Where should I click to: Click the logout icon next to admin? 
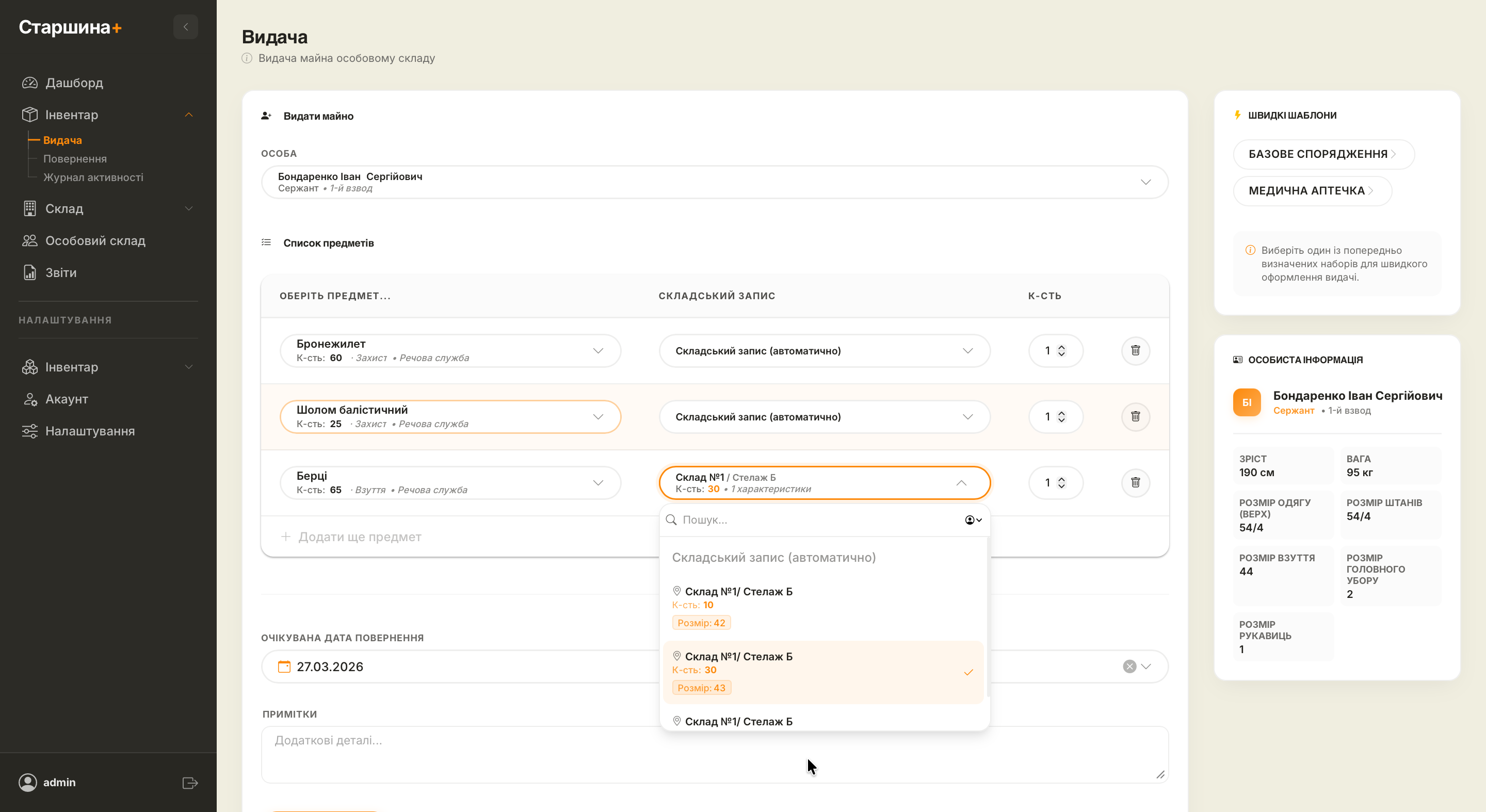pos(190,783)
